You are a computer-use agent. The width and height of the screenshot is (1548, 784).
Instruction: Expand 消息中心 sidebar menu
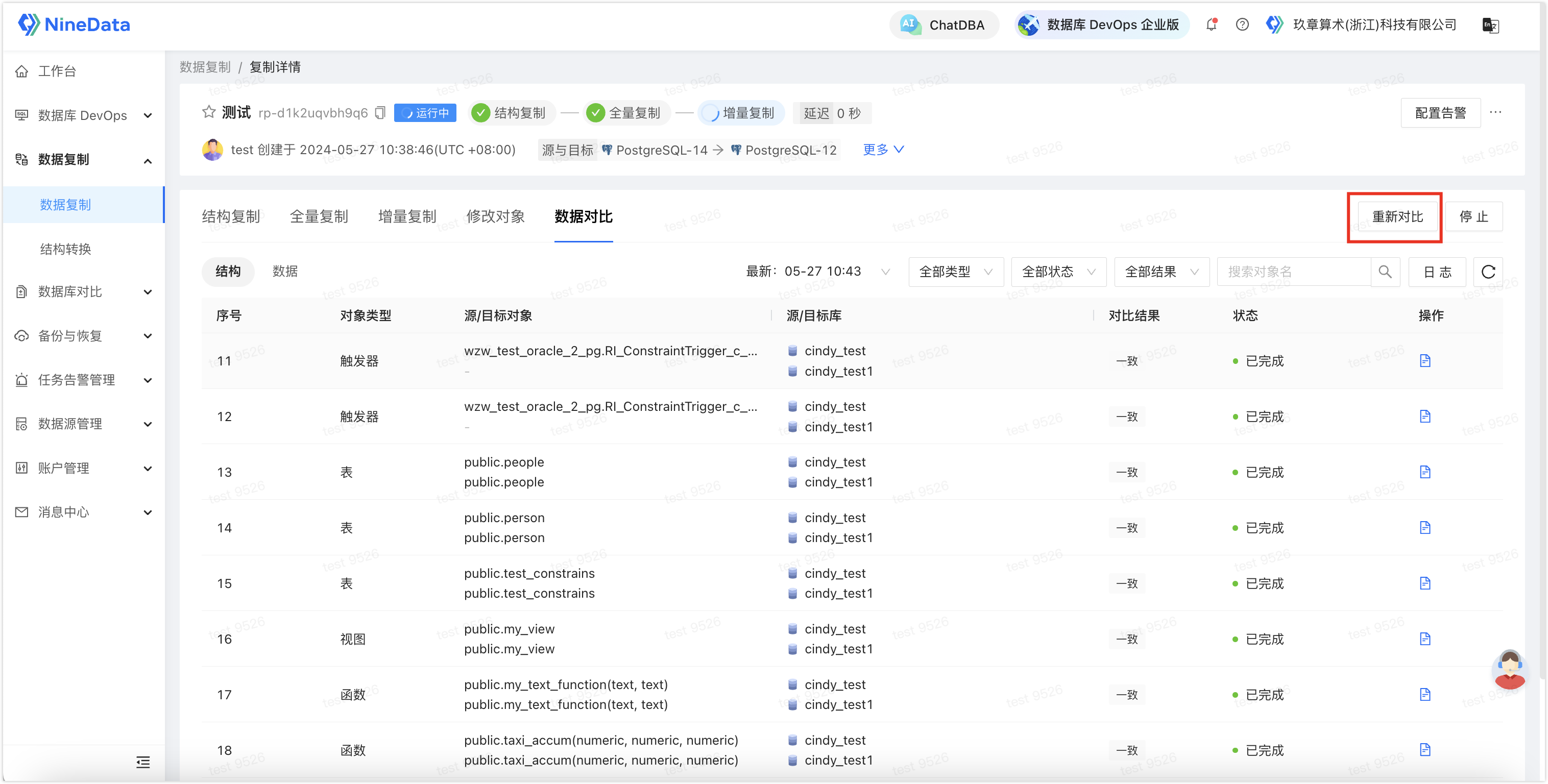pos(83,512)
